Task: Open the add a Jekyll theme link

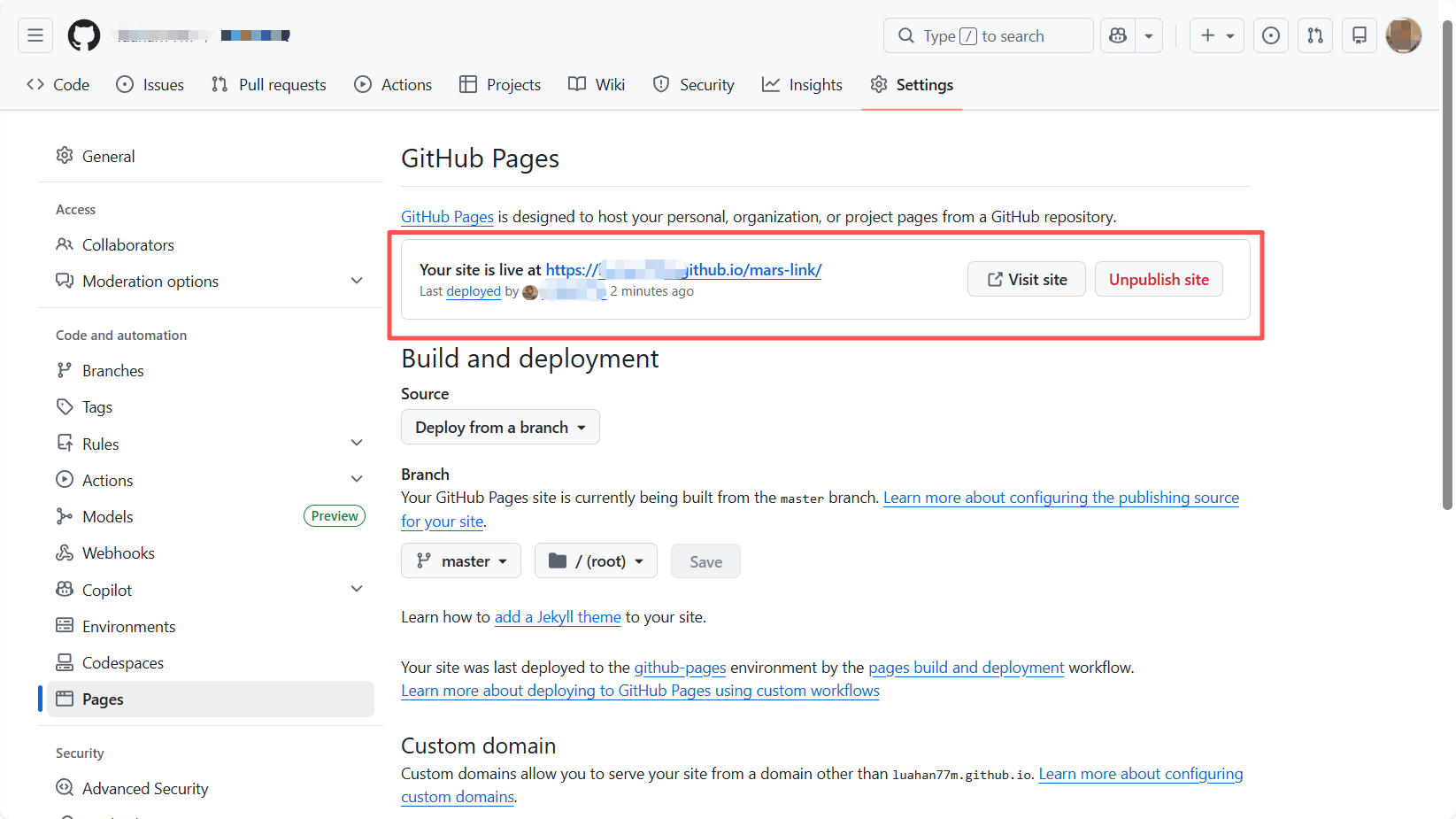Action: (558, 617)
